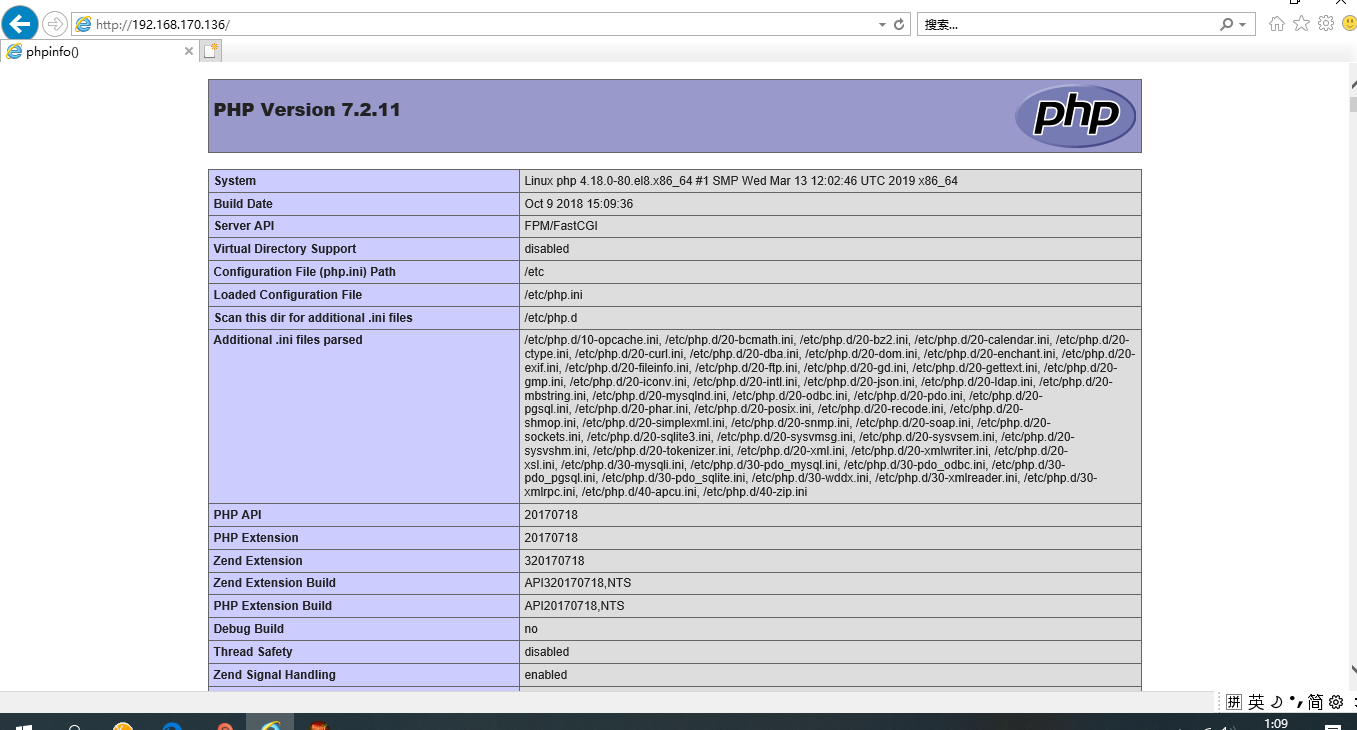Refresh the page with the reload icon
1357x730 pixels.
pyautogui.click(x=899, y=24)
